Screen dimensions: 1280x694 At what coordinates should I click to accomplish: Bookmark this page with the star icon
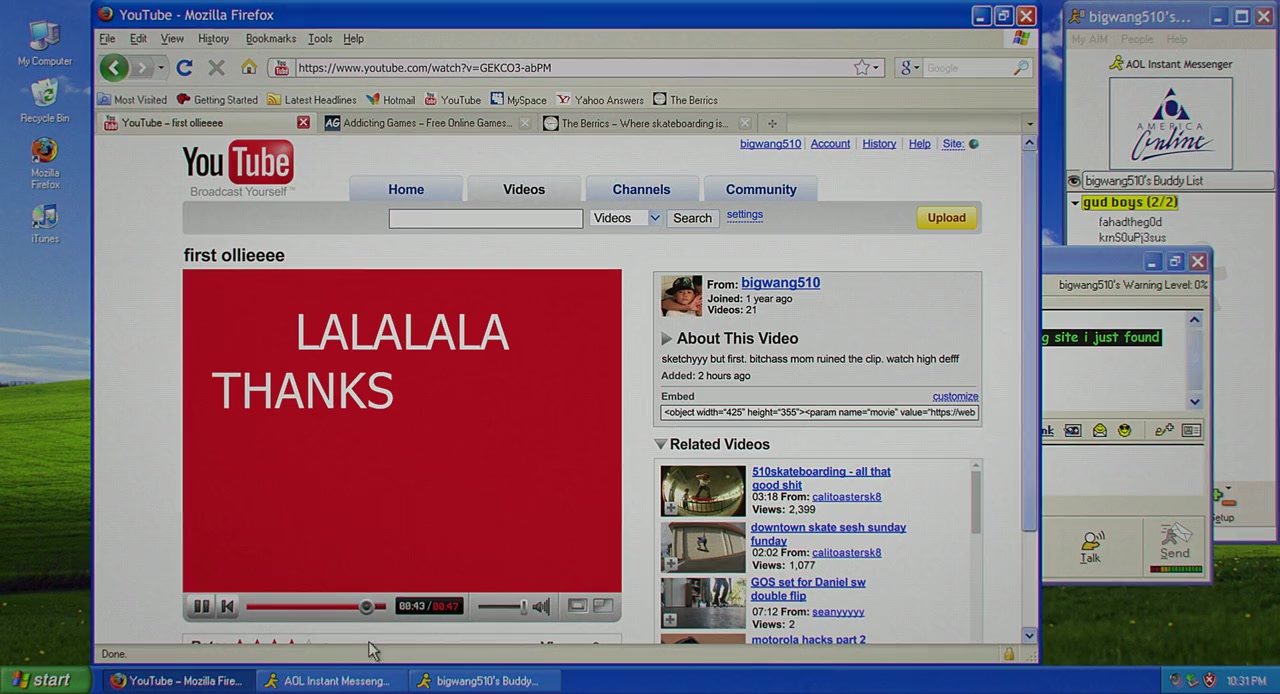coord(861,68)
